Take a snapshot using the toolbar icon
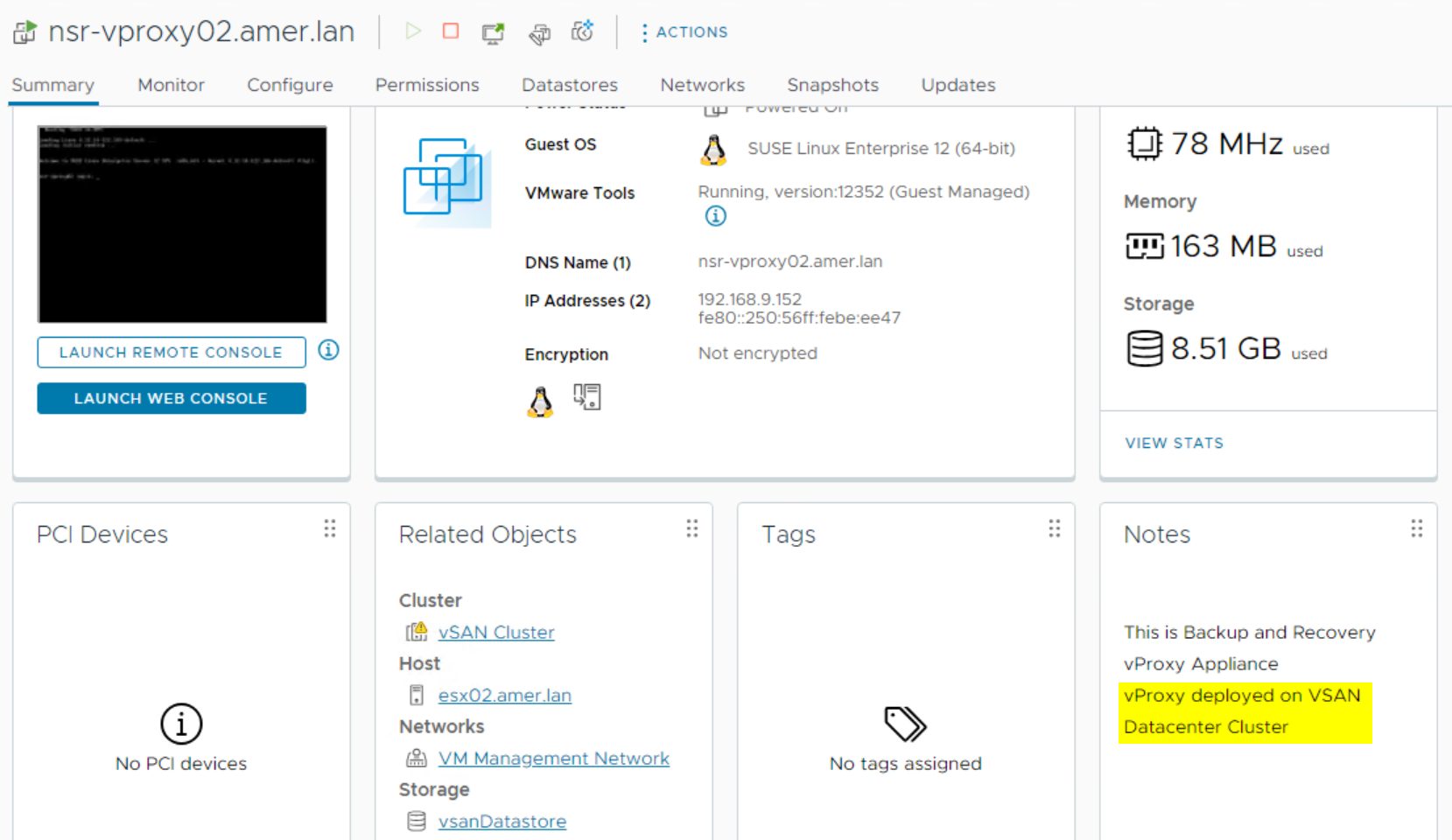The width and height of the screenshot is (1452, 840). [x=583, y=31]
